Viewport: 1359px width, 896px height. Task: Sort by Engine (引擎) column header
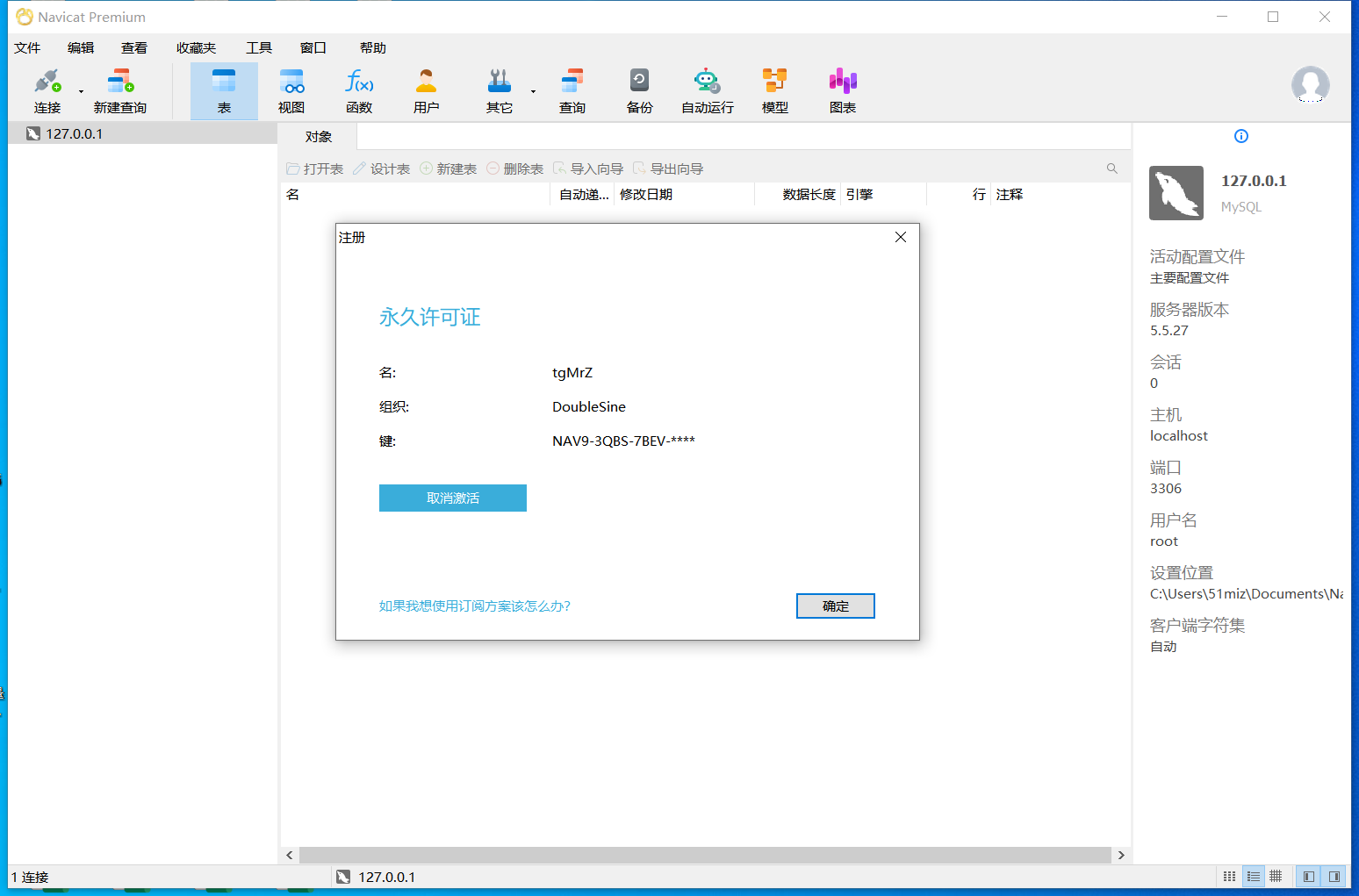(883, 194)
